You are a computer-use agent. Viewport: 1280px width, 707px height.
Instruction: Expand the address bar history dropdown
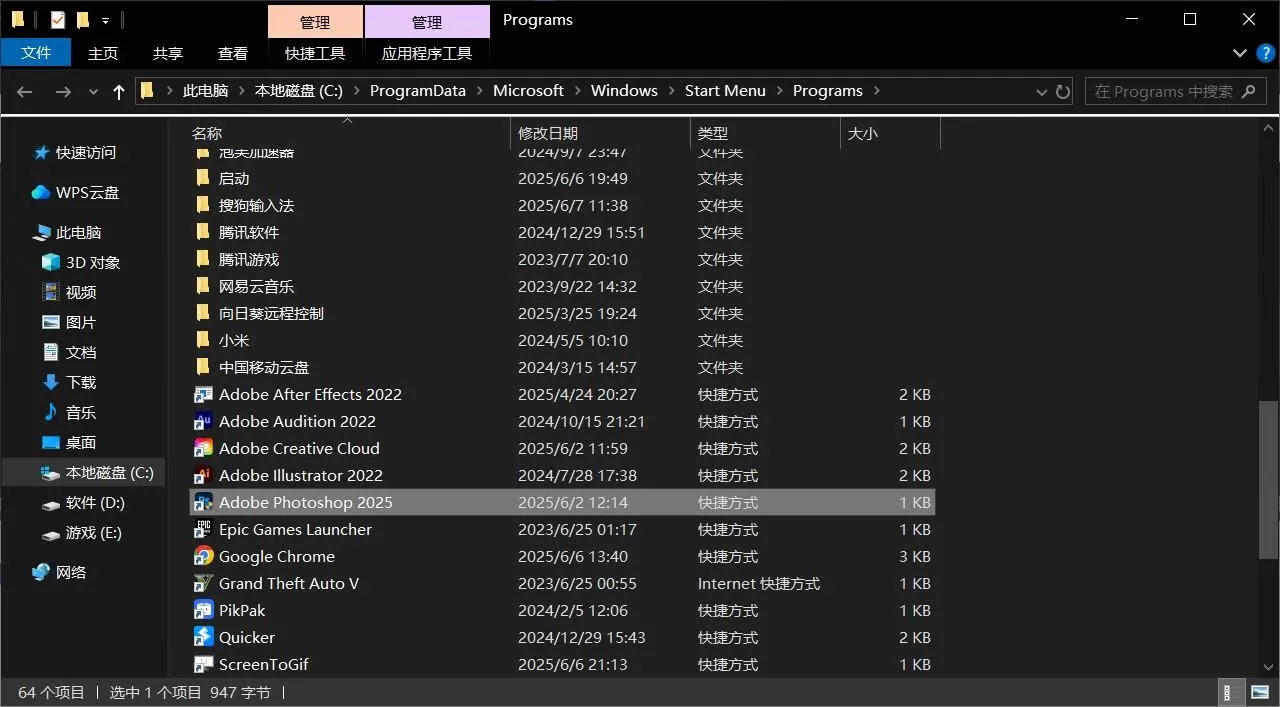point(1042,91)
